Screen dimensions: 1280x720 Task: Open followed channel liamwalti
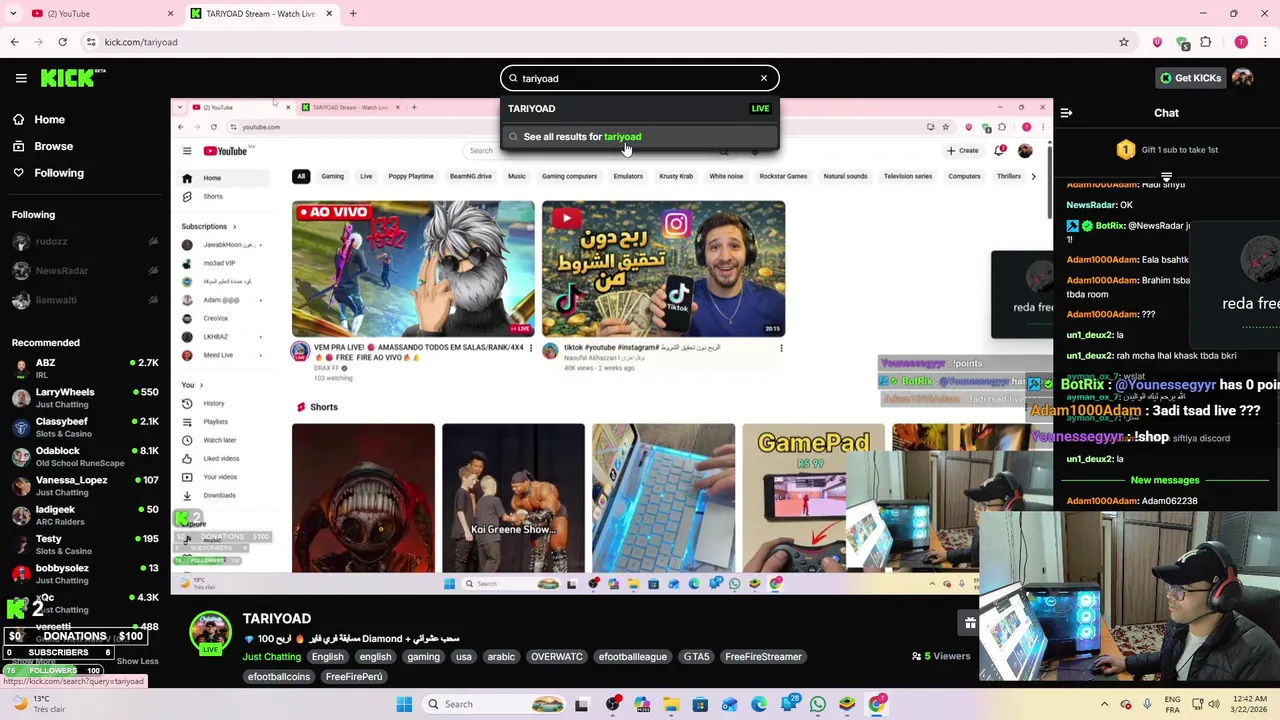[84, 300]
